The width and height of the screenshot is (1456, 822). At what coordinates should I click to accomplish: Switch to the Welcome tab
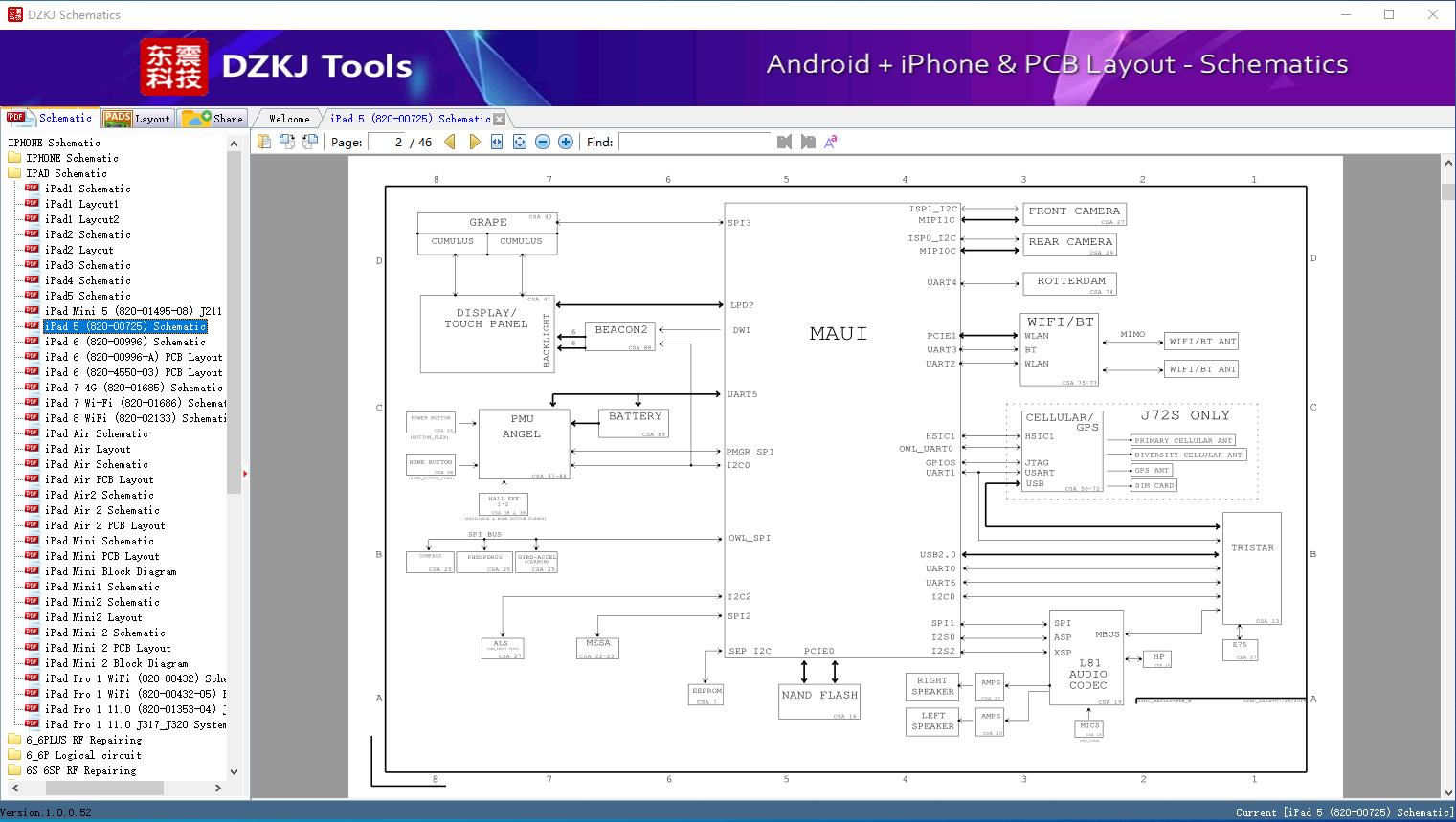click(286, 118)
